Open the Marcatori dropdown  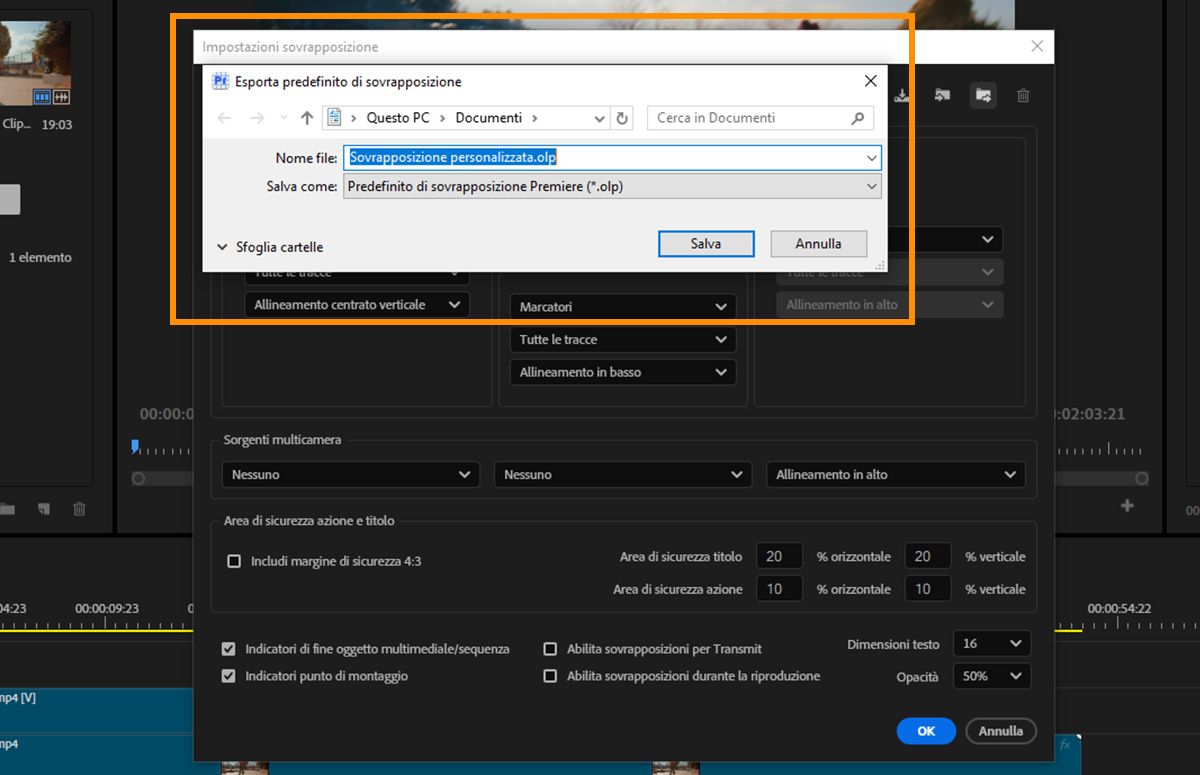point(623,307)
